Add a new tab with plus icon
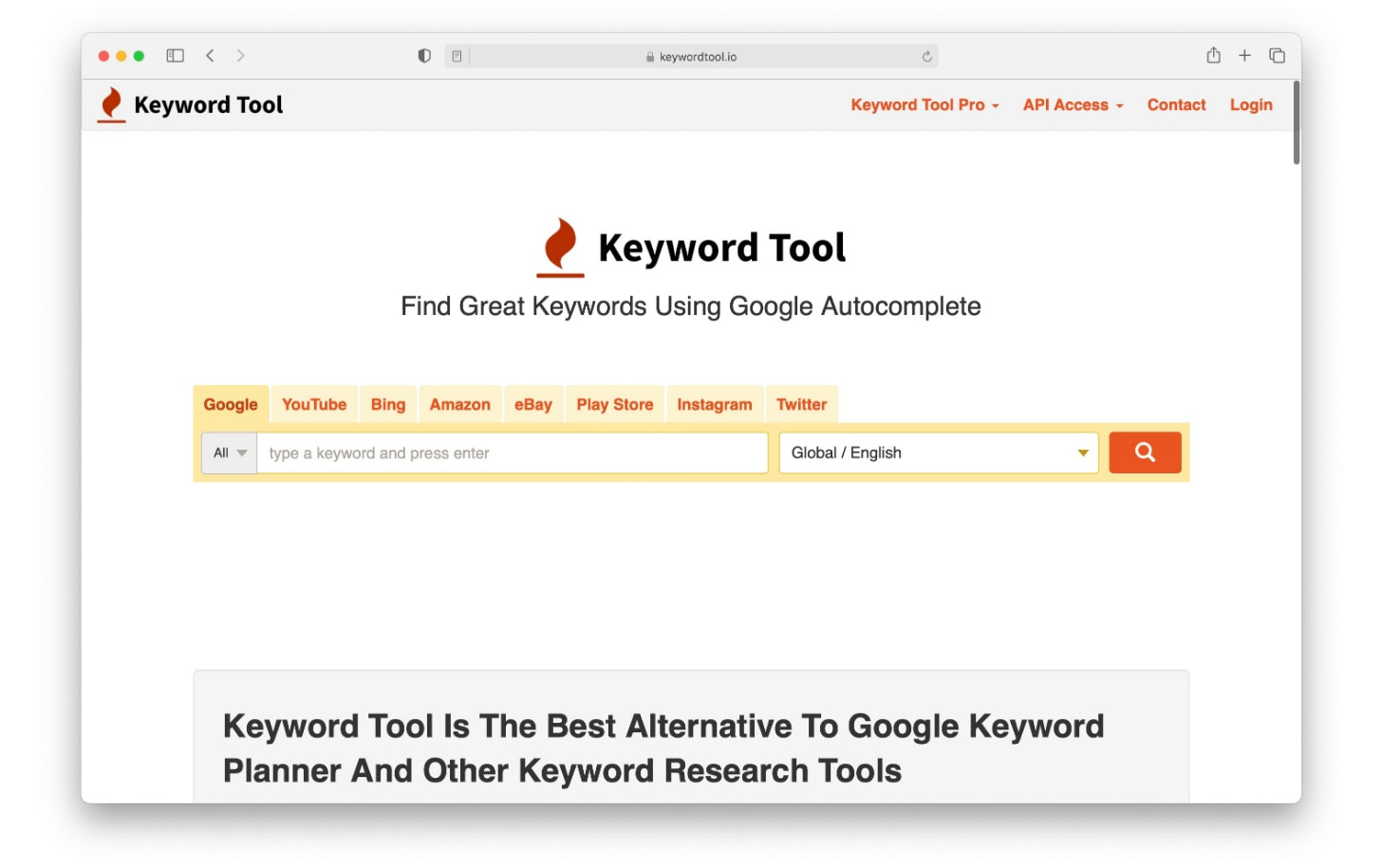The height and width of the screenshot is (868, 1382). (1244, 56)
